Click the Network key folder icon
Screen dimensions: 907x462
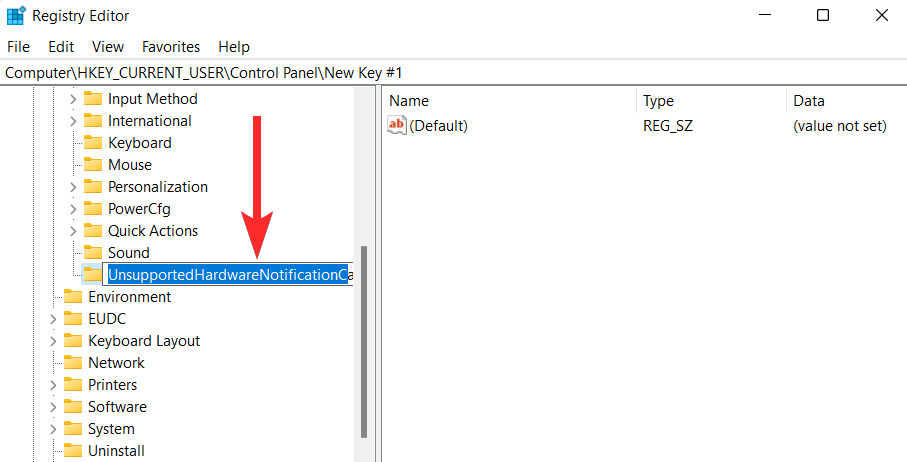(x=73, y=363)
